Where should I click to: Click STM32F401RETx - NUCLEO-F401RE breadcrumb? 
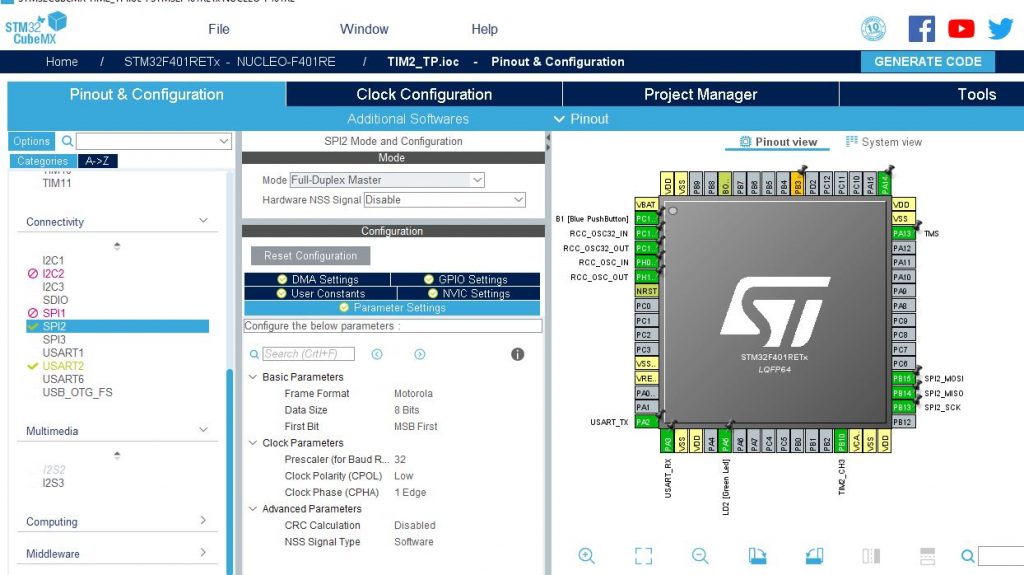(x=230, y=61)
